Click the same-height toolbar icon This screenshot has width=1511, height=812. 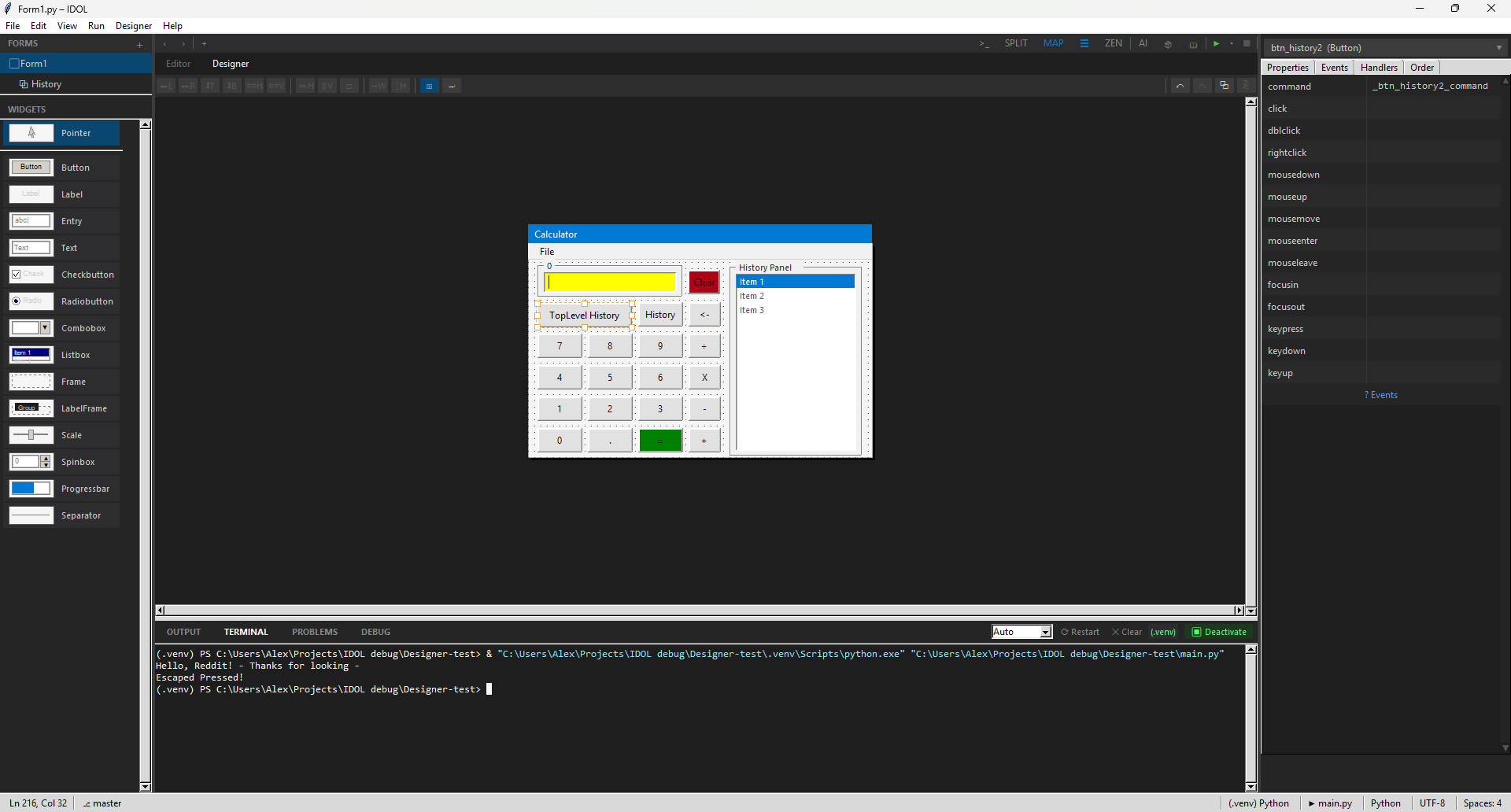(x=401, y=86)
